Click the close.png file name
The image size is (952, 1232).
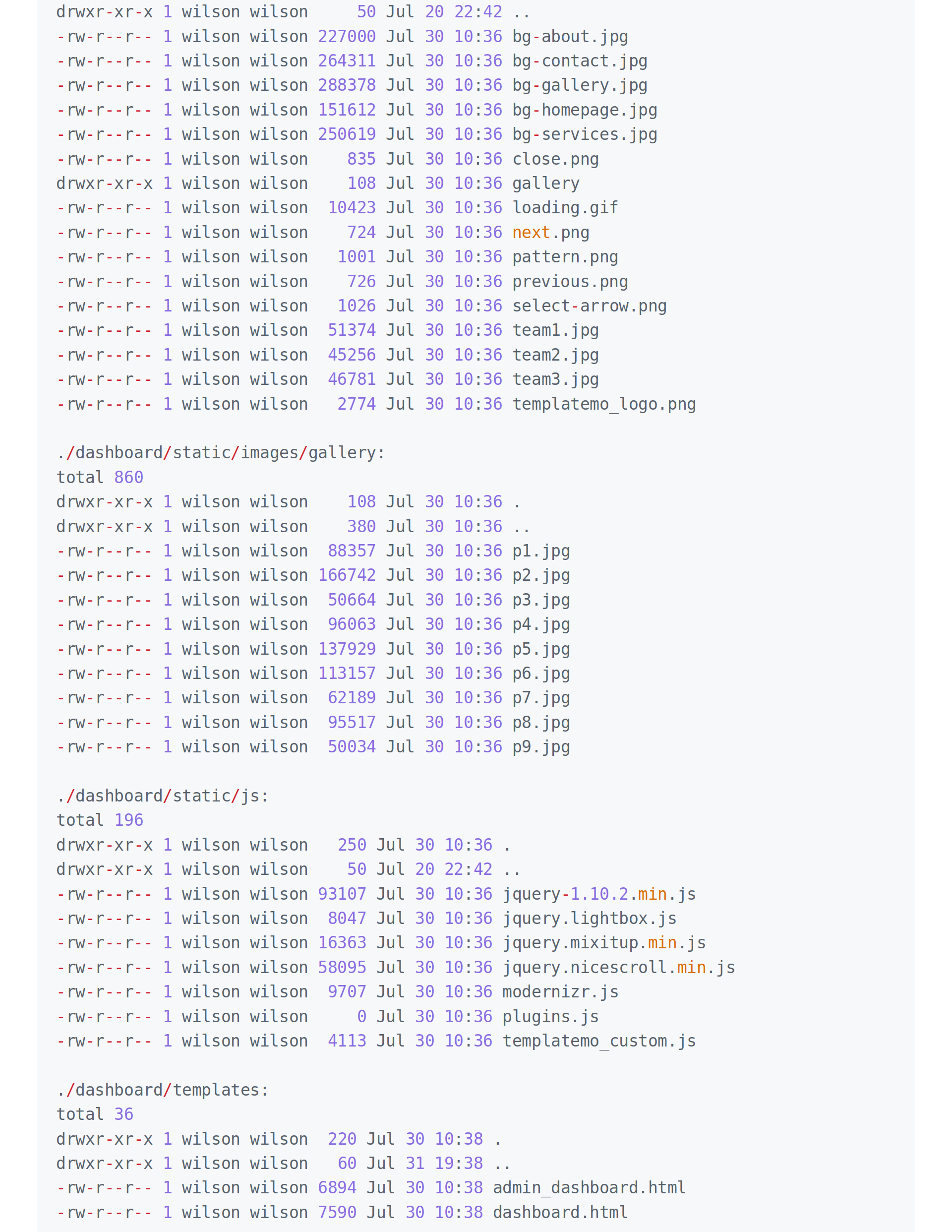(x=555, y=160)
